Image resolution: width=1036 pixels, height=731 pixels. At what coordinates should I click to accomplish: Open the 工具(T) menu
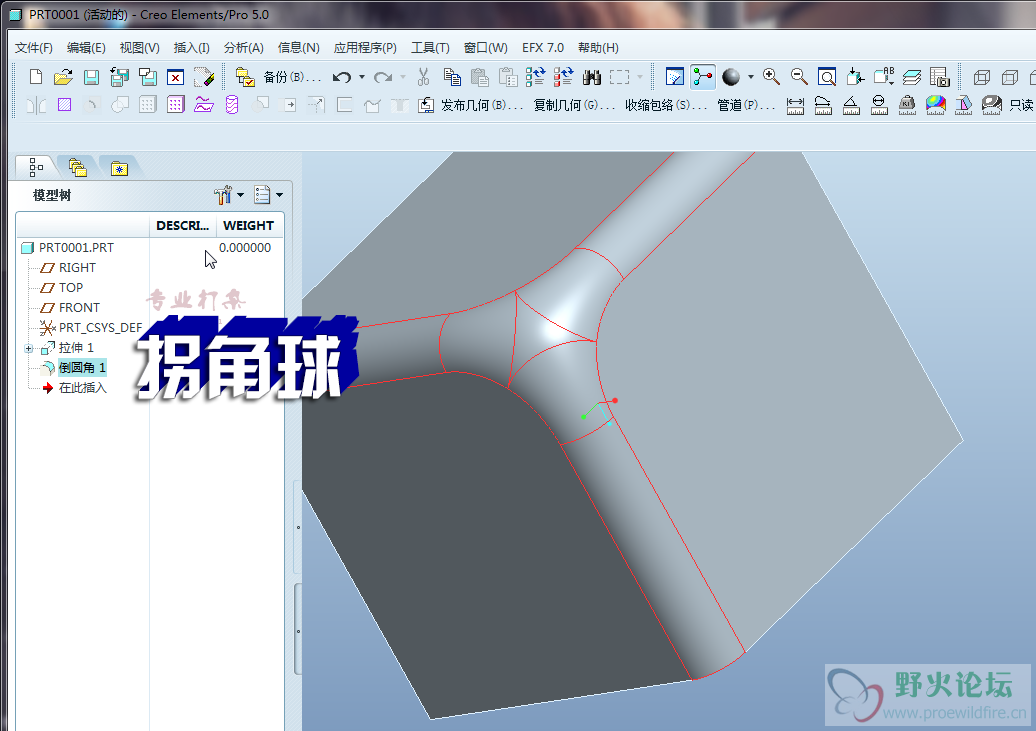pyautogui.click(x=430, y=48)
